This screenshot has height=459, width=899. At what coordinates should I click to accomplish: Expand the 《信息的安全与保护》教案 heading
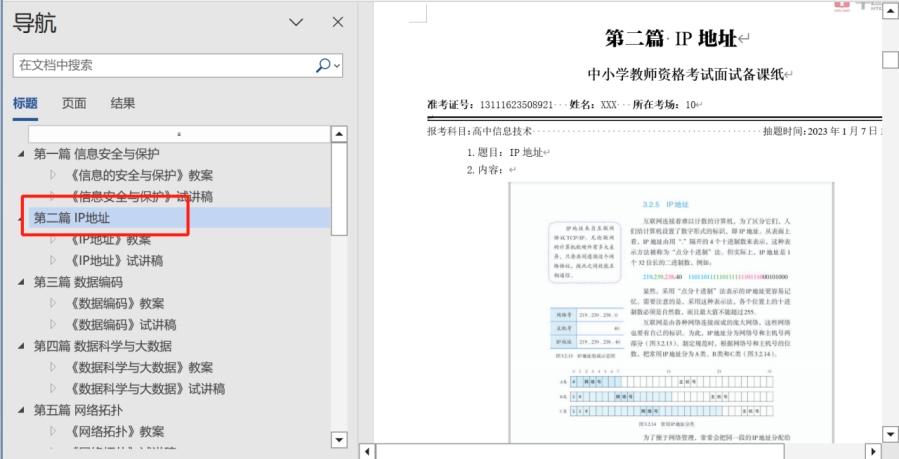[x=53, y=175]
